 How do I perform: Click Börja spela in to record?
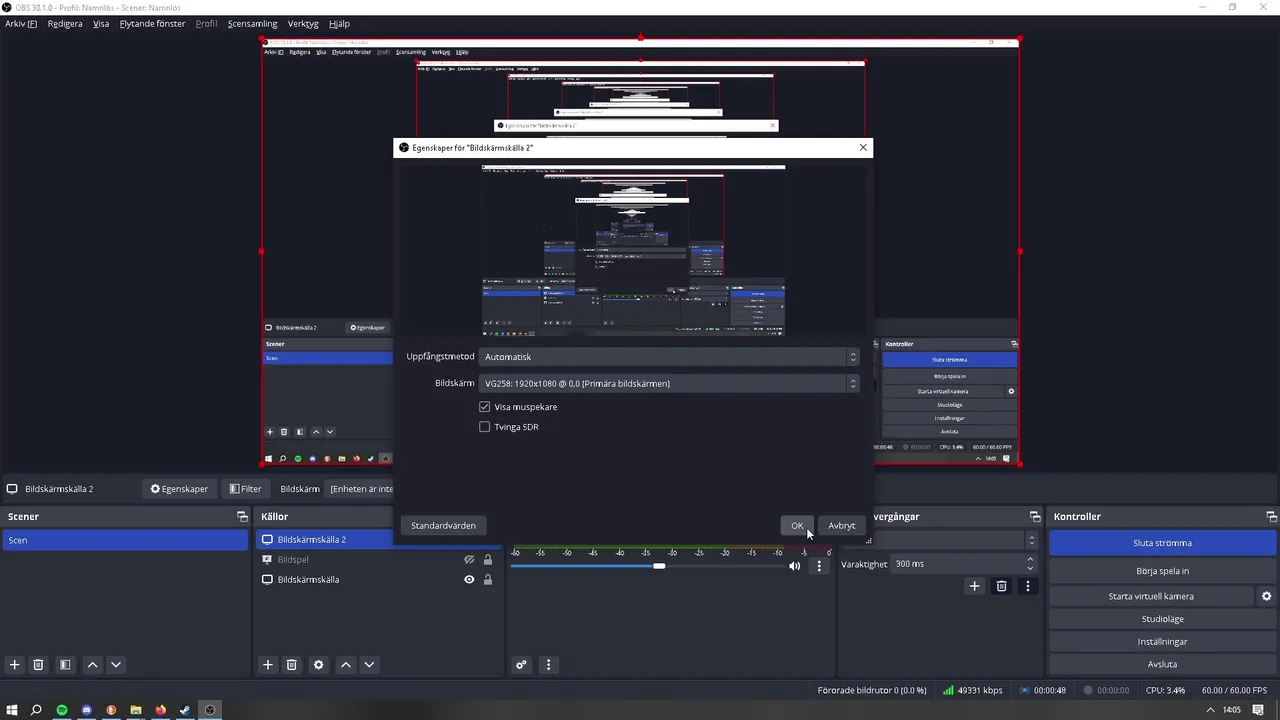1162,571
